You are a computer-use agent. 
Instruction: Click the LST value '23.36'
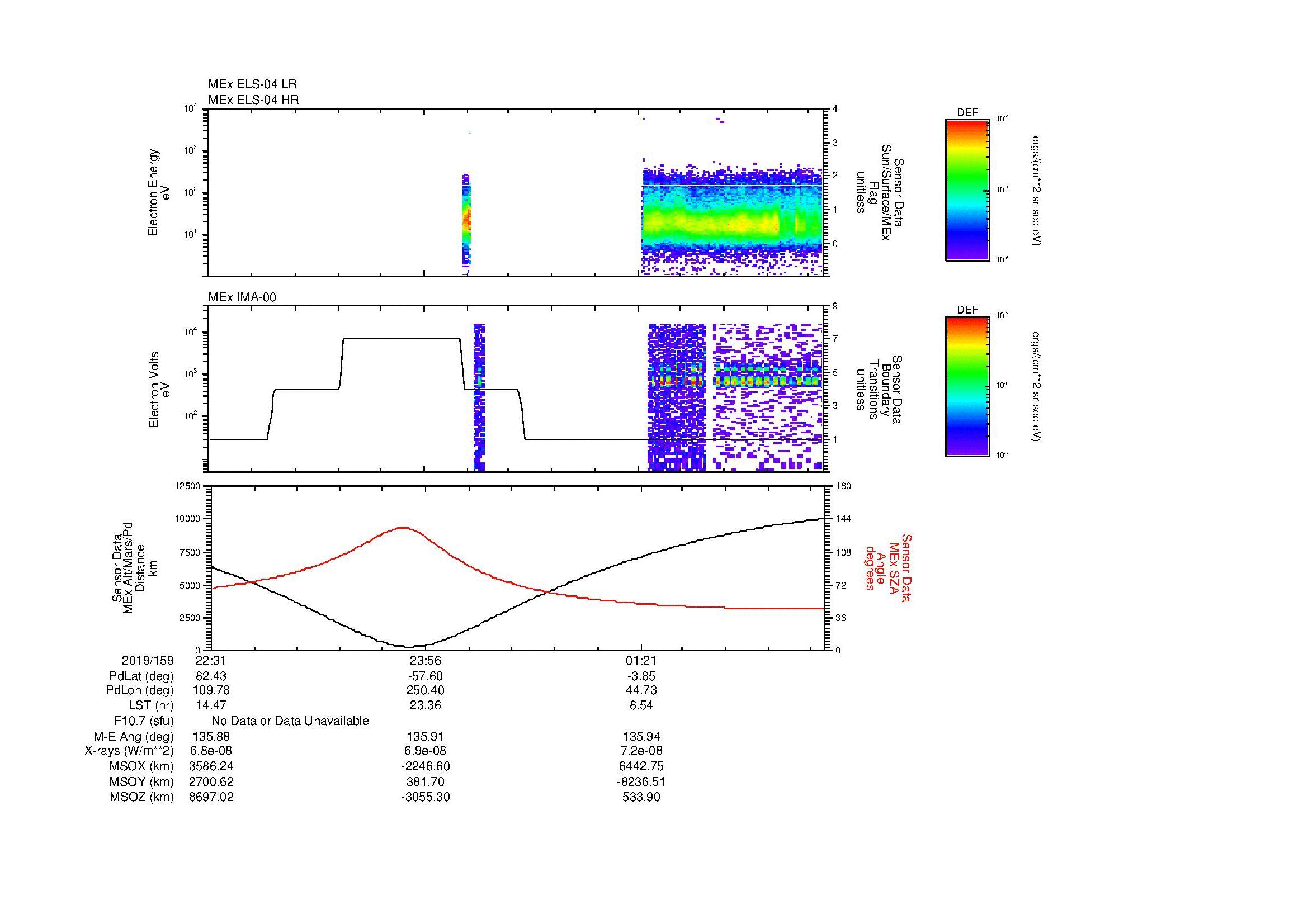point(425,705)
